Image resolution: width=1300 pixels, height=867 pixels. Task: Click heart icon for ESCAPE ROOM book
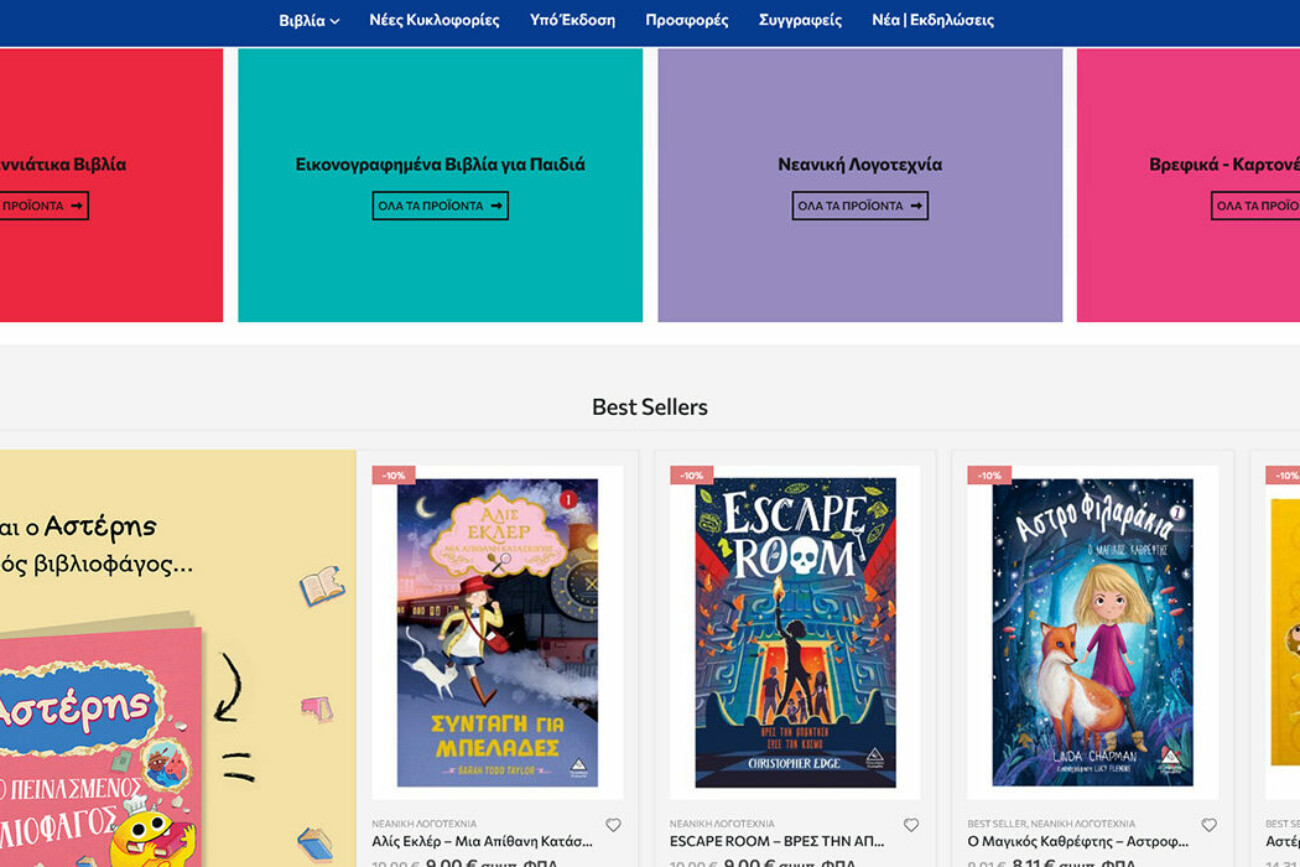[911, 825]
